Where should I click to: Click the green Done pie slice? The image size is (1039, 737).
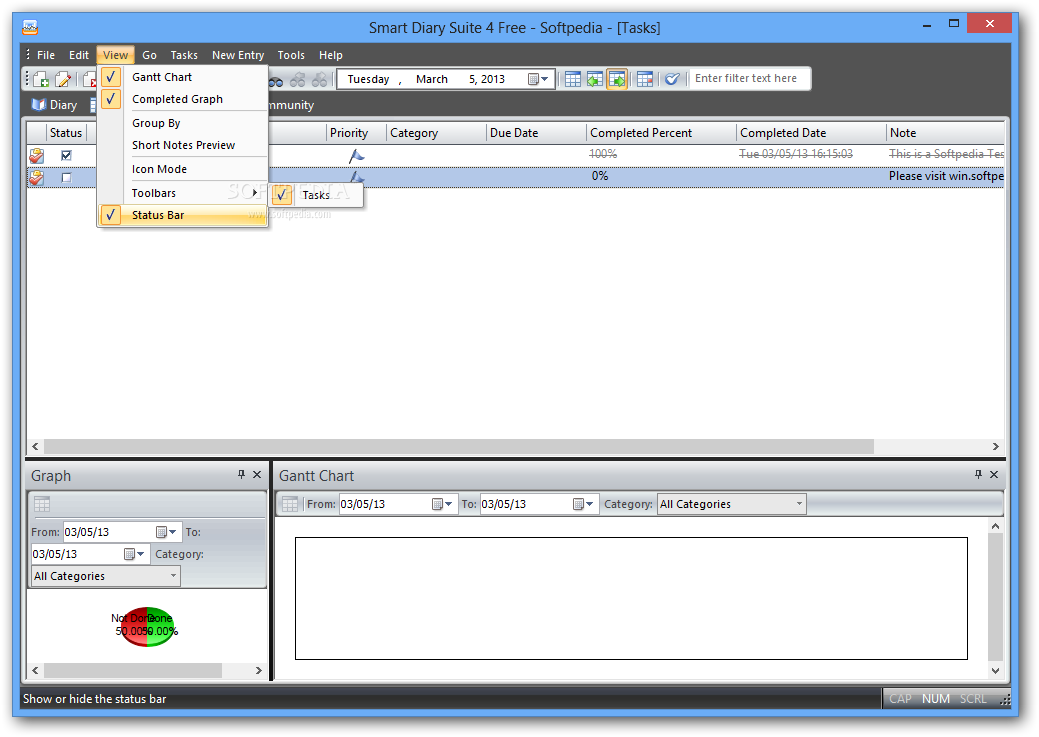[x=160, y=627]
